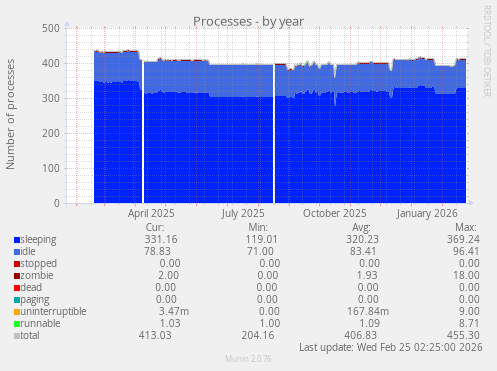The height and width of the screenshot is (371, 497).
Task: Click the 'stopped' legend label
Action: pyautogui.click(x=39, y=264)
